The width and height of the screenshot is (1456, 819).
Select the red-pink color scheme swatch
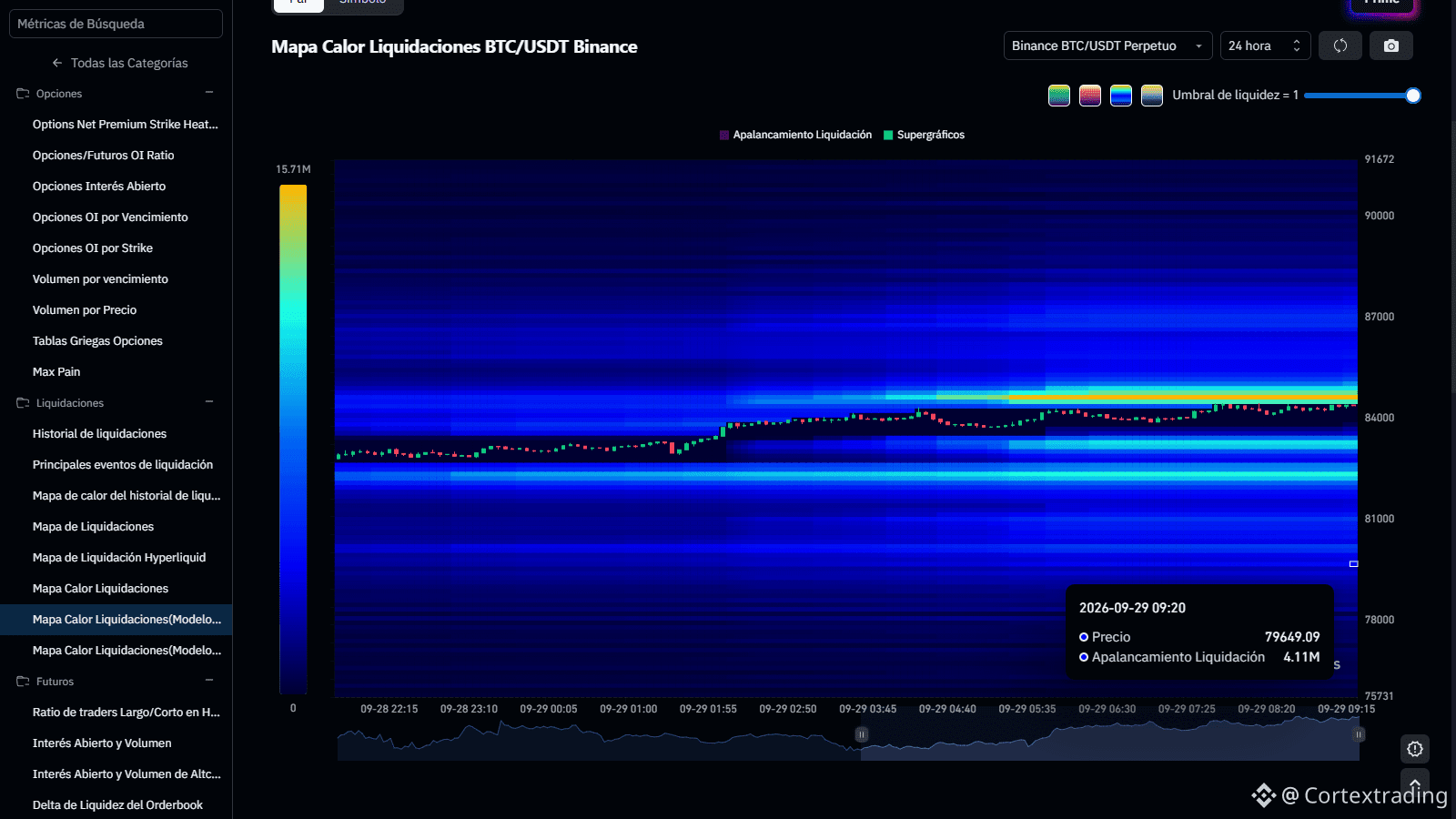pos(1090,96)
